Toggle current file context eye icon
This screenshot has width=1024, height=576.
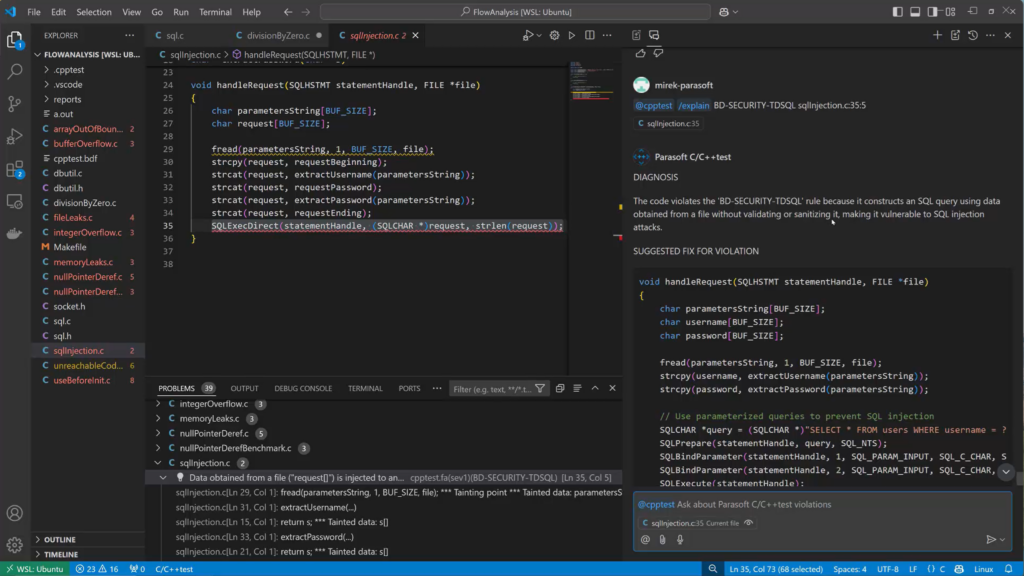[x=748, y=522]
